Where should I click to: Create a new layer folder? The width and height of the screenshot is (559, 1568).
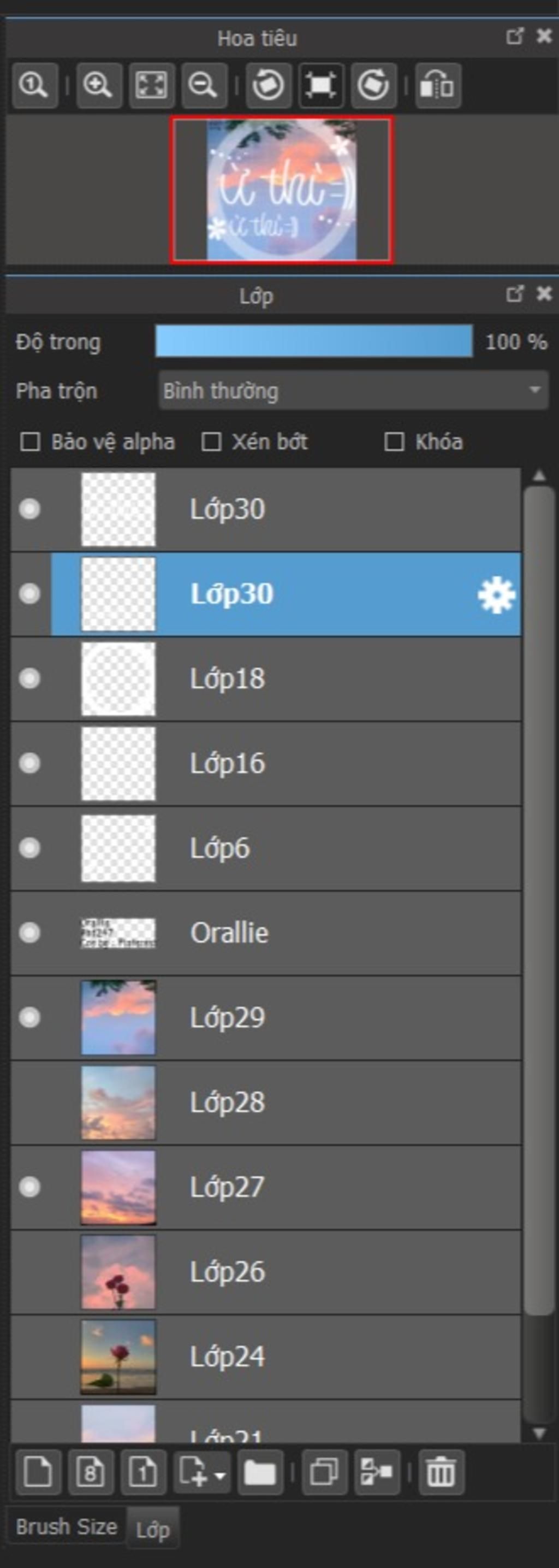tap(260, 1473)
